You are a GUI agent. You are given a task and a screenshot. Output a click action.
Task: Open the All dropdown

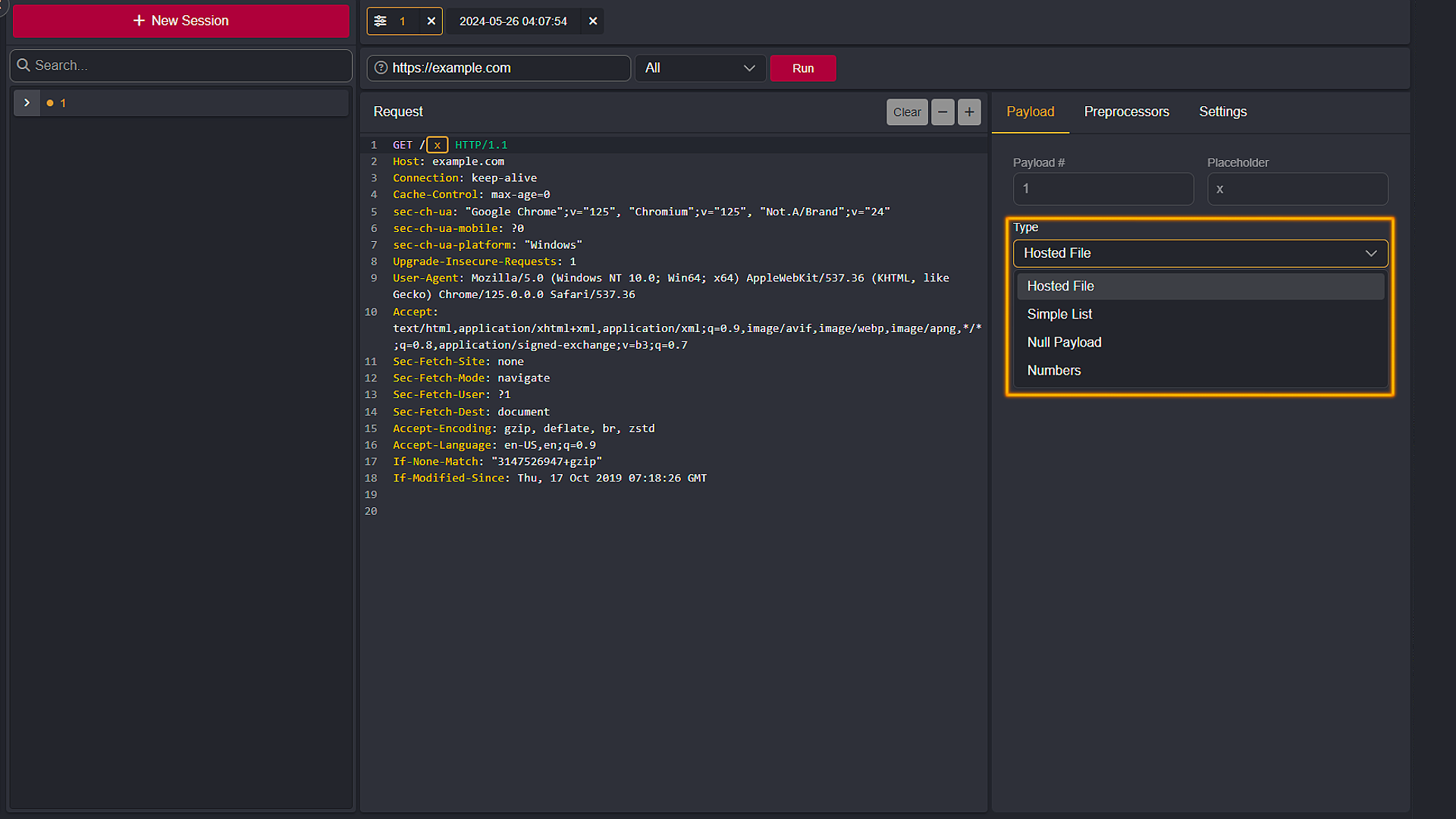(x=699, y=68)
